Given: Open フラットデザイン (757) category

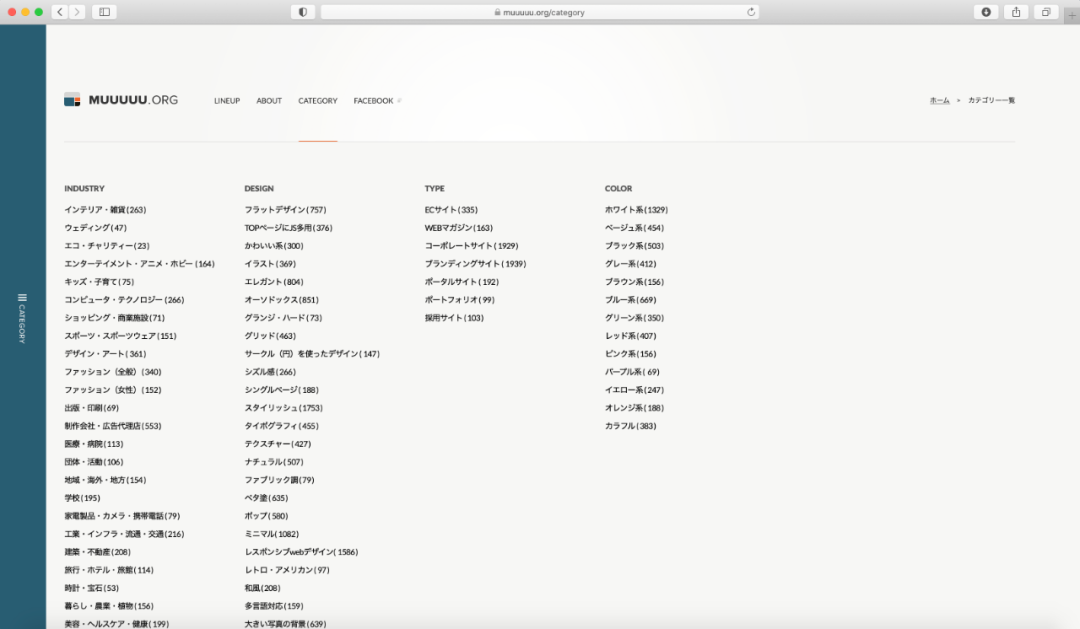Looking at the screenshot, I should tap(285, 210).
